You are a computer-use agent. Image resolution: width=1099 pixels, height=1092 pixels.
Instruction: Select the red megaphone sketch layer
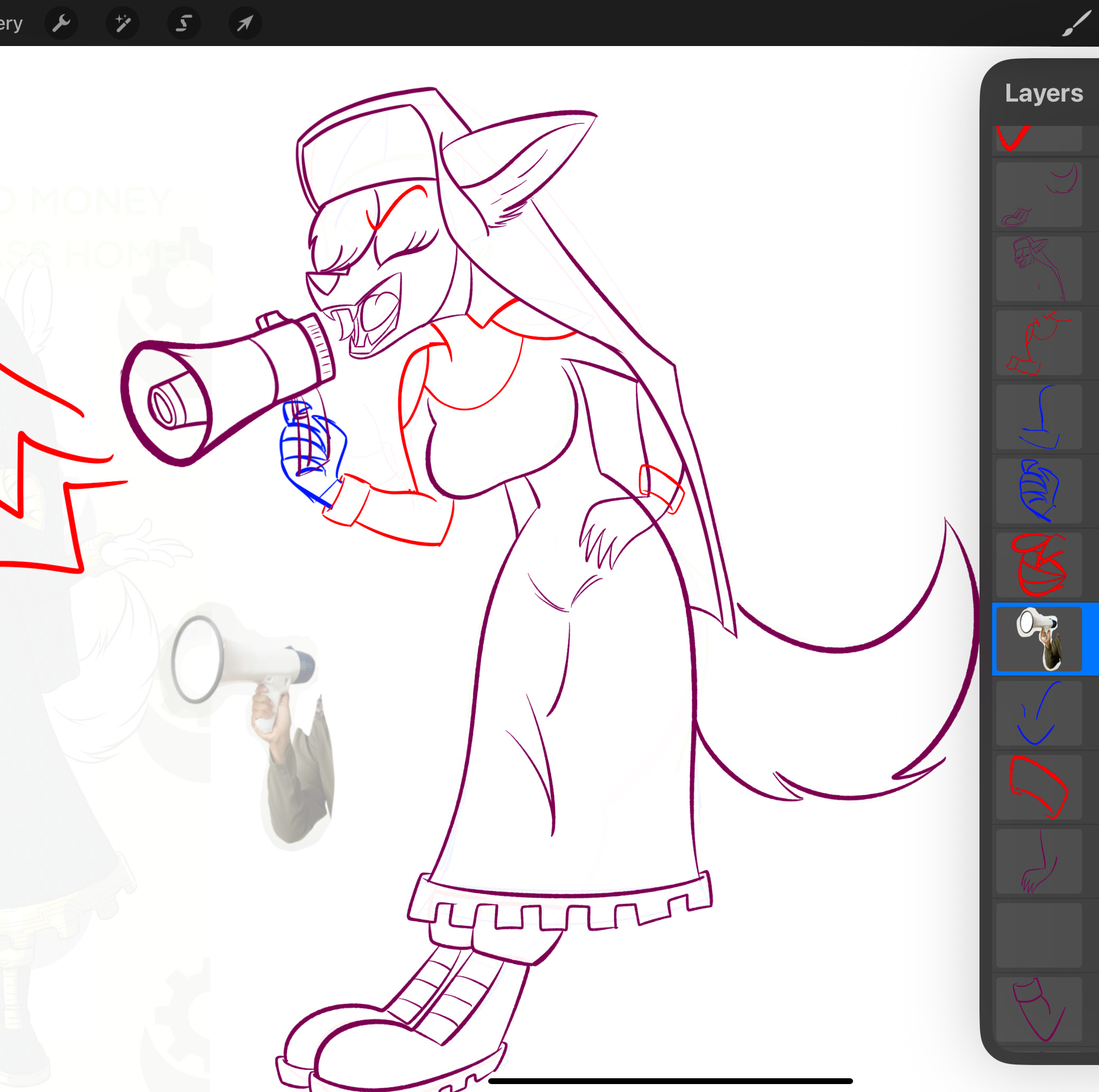(x=1039, y=565)
